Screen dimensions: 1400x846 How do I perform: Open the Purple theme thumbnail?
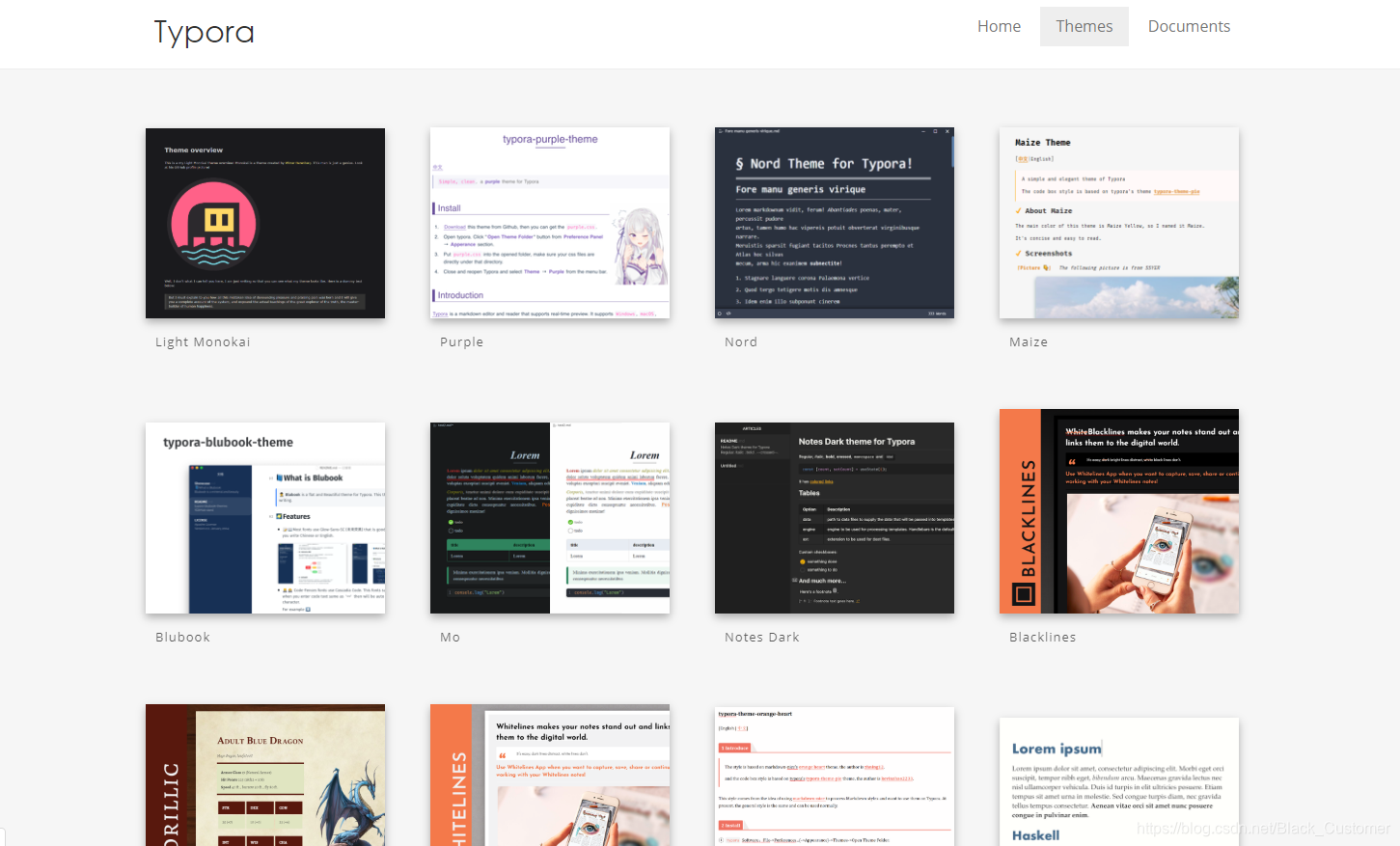550,223
